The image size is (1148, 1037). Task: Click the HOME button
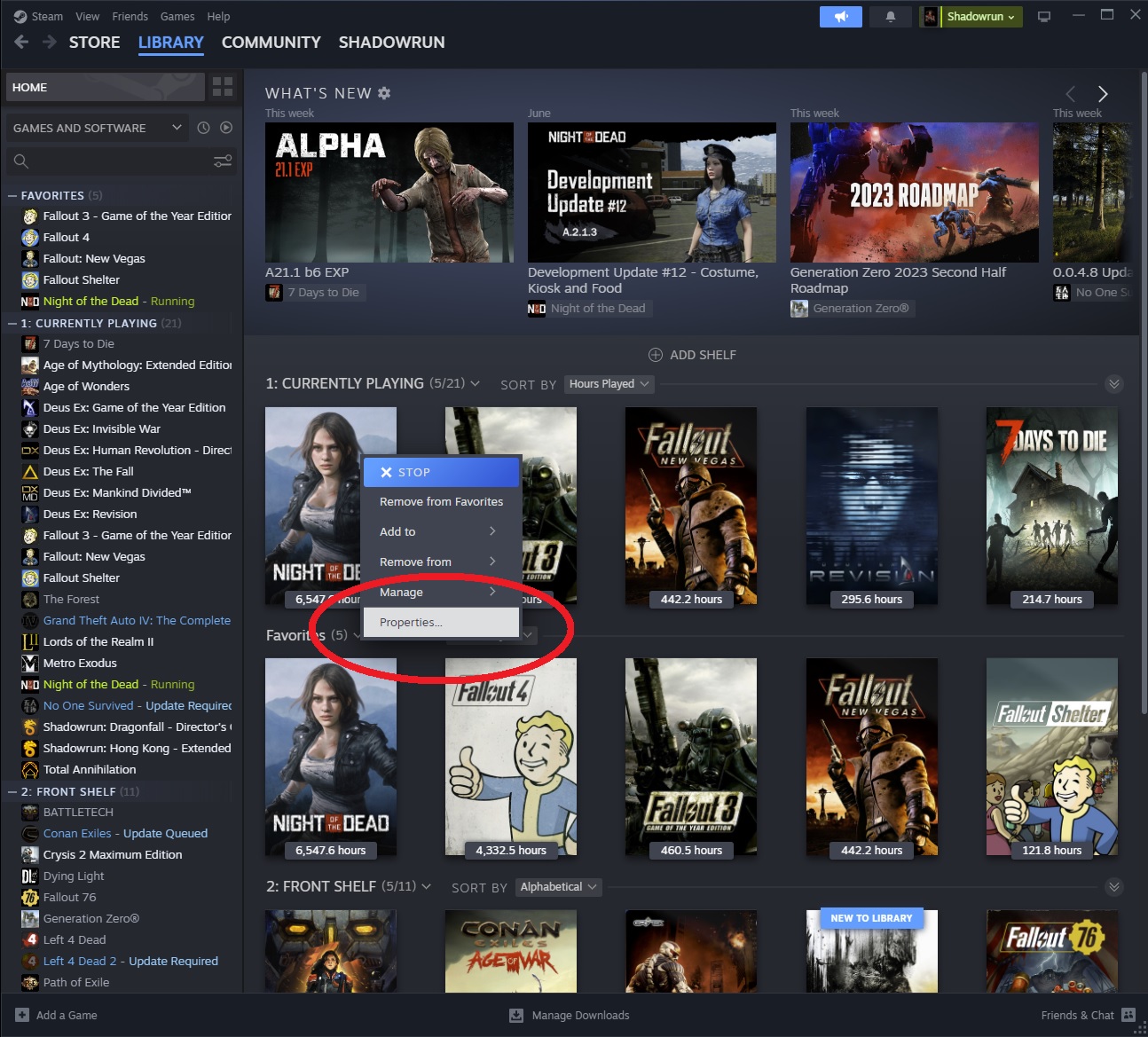[x=106, y=87]
